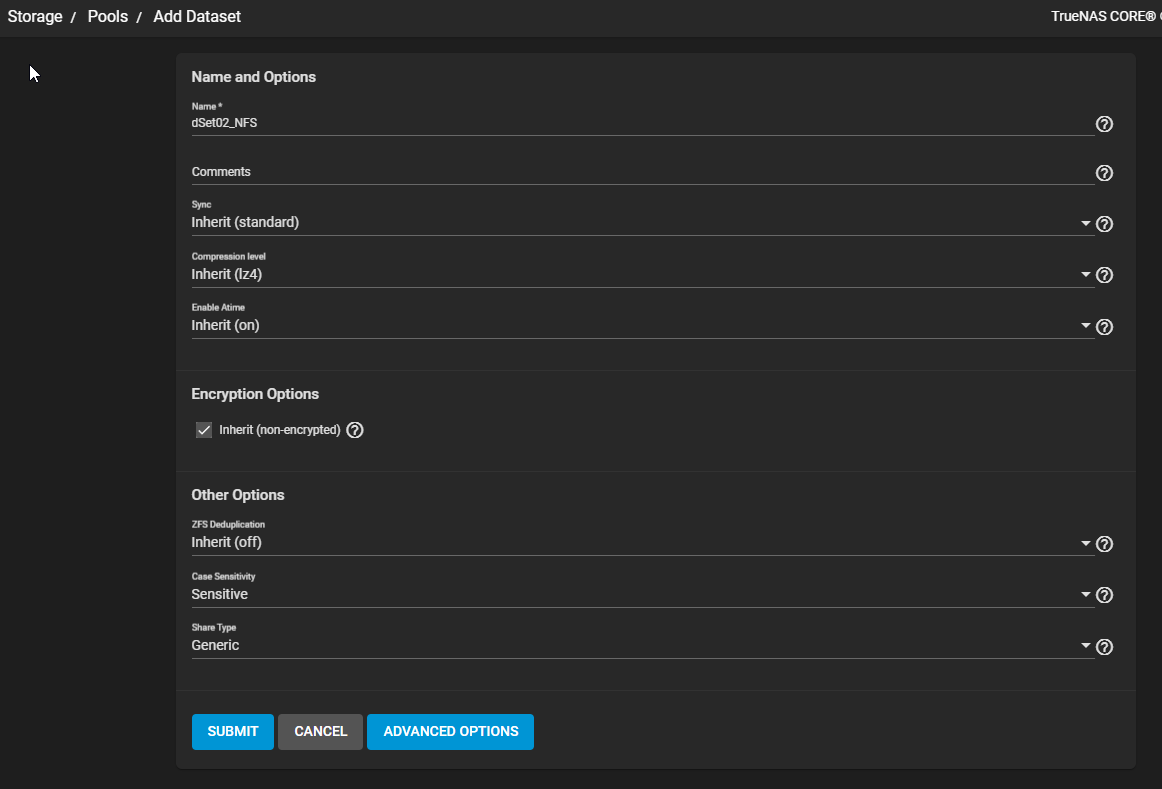
Task: Open help icon for the Comments field
Action: click(x=1104, y=173)
